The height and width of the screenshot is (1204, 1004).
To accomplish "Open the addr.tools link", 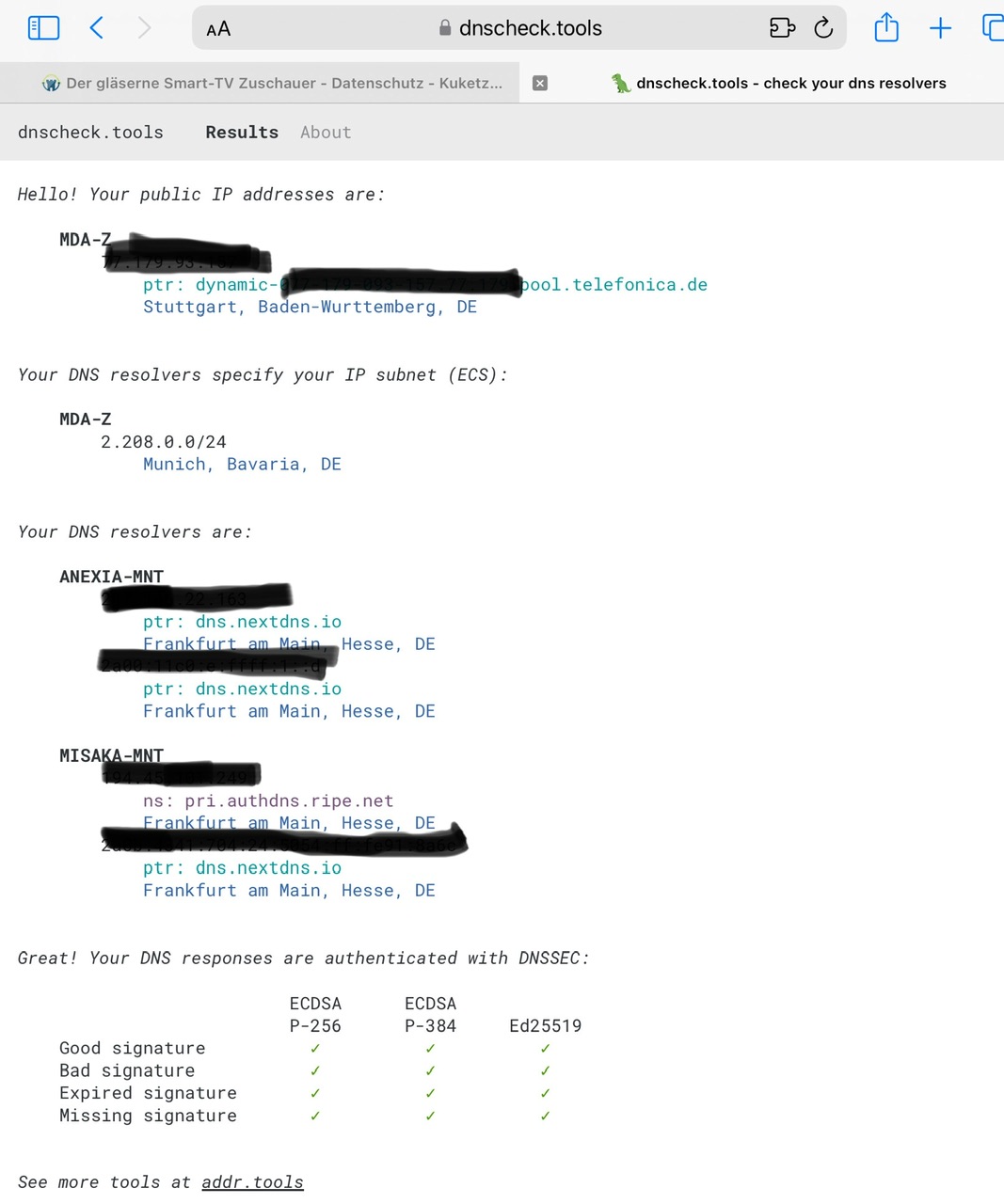I will click(252, 1182).
